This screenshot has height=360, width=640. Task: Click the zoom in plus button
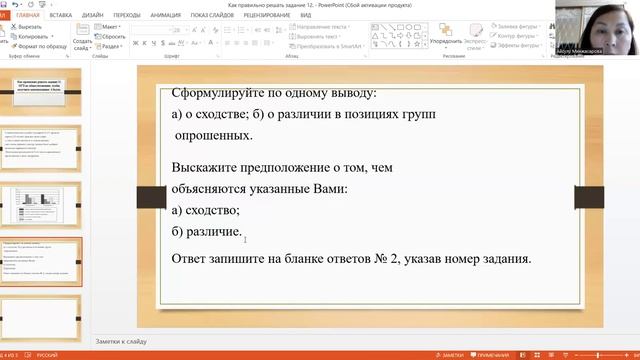pyautogui.click(x=627, y=355)
